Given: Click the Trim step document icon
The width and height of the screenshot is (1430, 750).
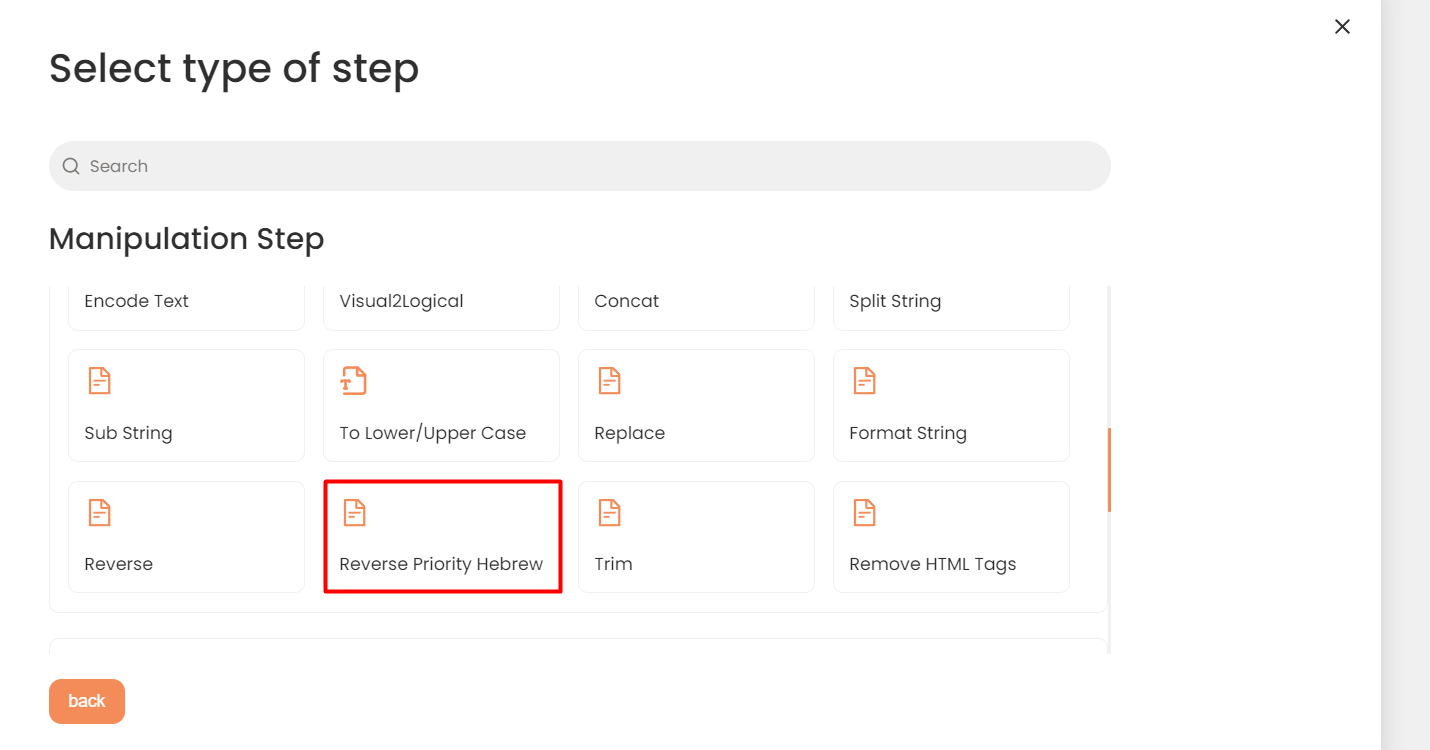Looking at the screenshot, I should pyautogui.click(x=609, y=513).
